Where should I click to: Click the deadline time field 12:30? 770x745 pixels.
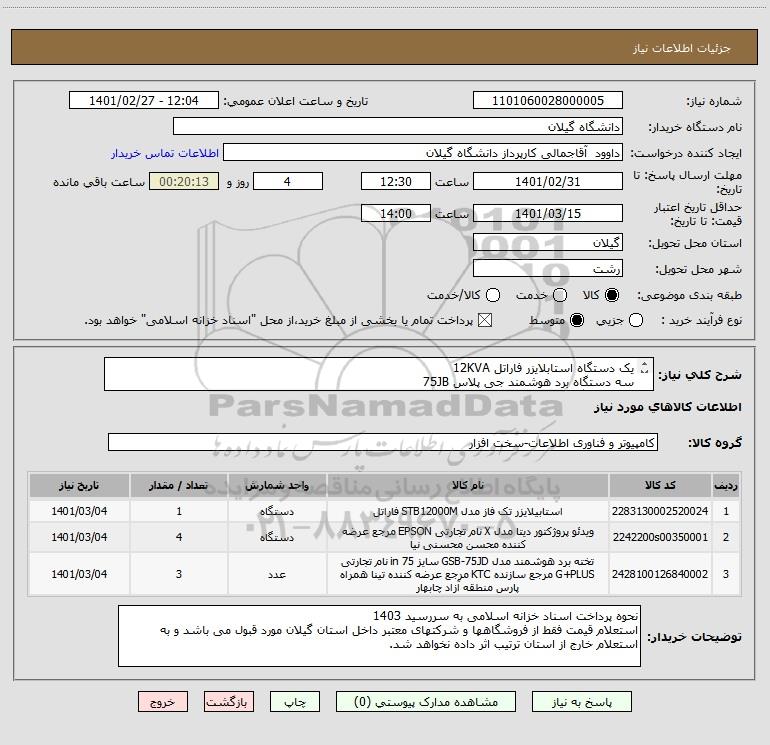(x=396, y=181)
